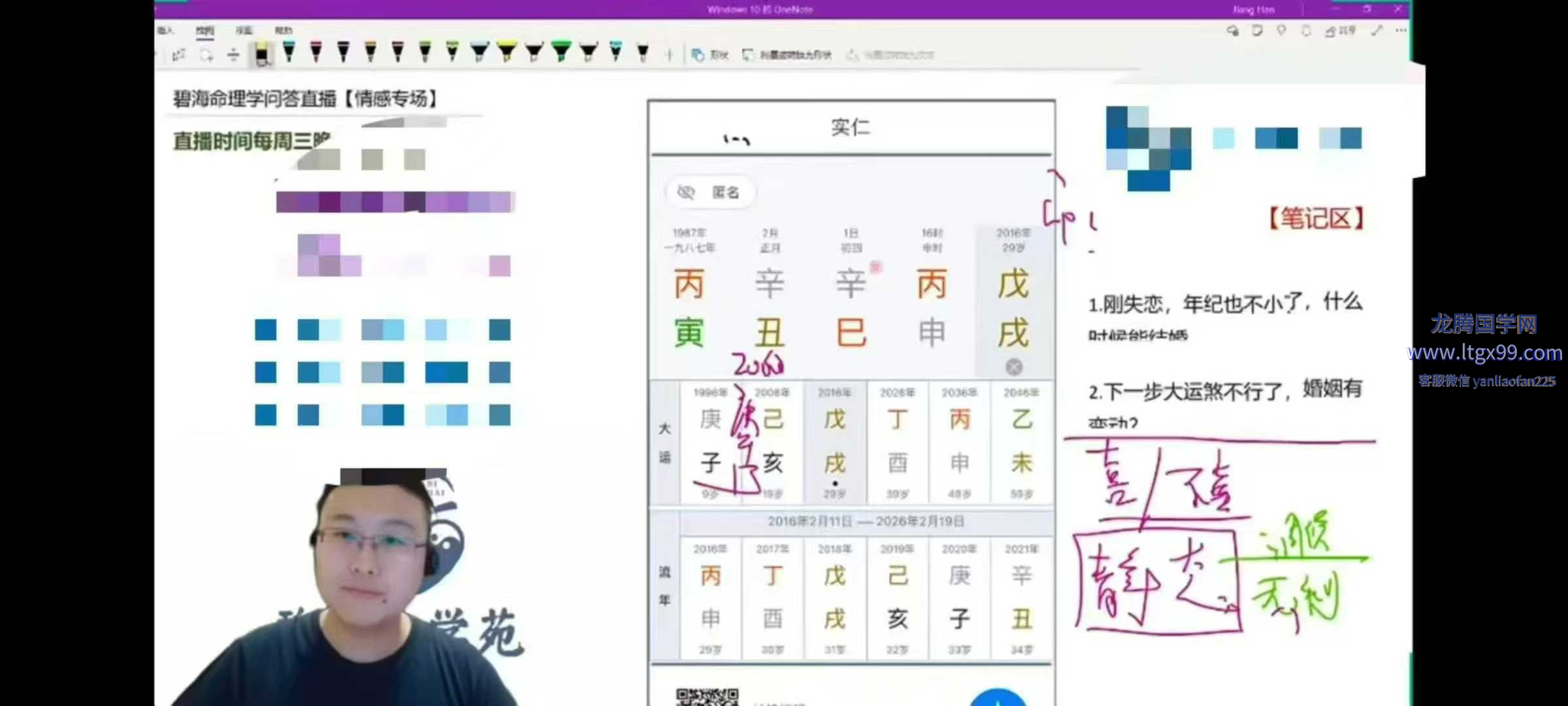The width and height of the screenshot is (1568, 706).
Task: Click the greyed ink to text button
Action: tap(890, 56)
